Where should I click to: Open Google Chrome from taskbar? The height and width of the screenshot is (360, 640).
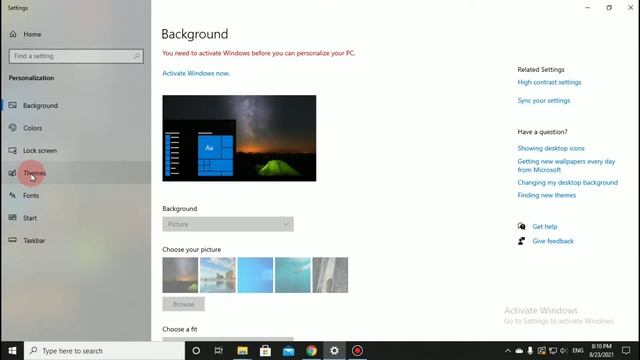(311, 351)
